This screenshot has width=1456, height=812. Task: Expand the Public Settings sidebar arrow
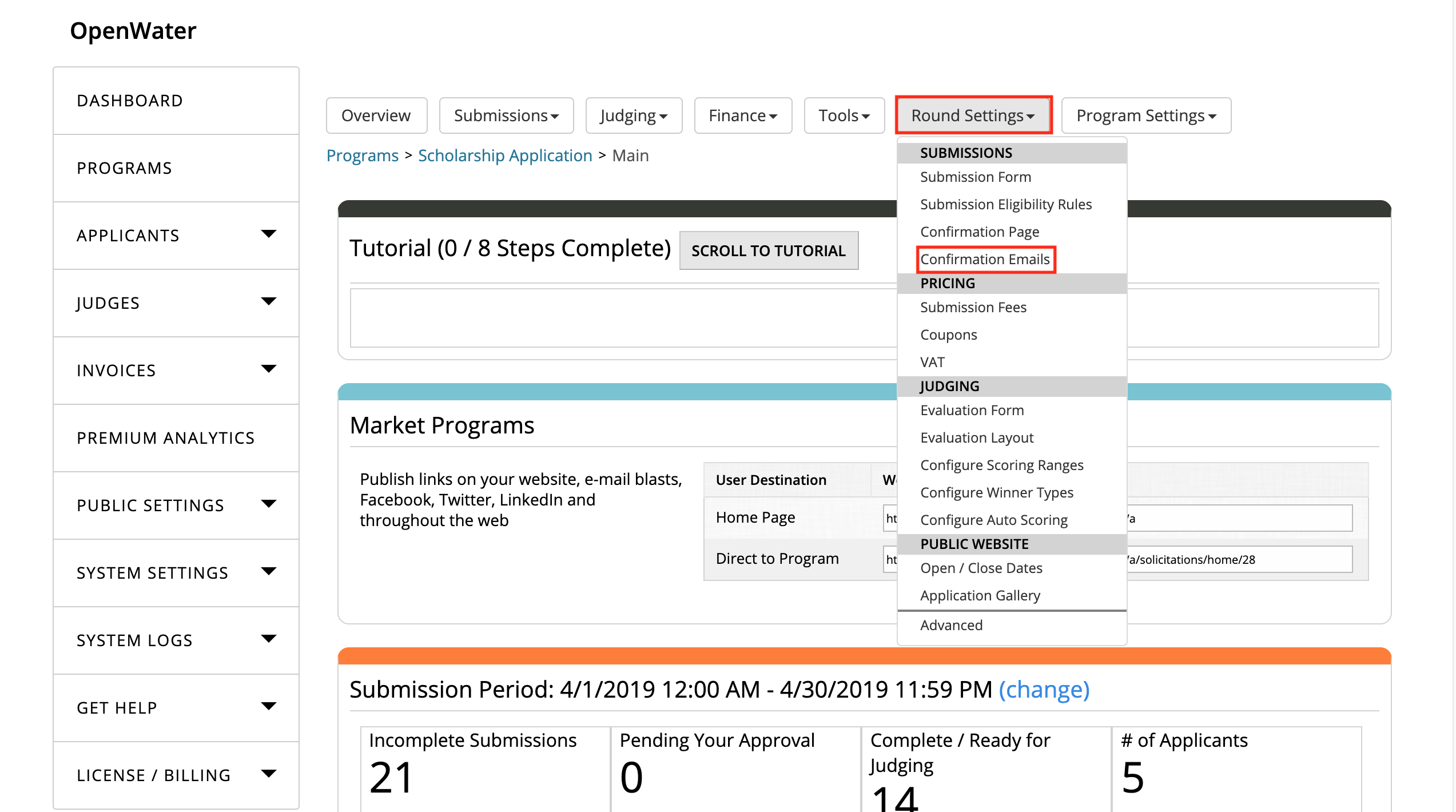[x=268, y=504]
